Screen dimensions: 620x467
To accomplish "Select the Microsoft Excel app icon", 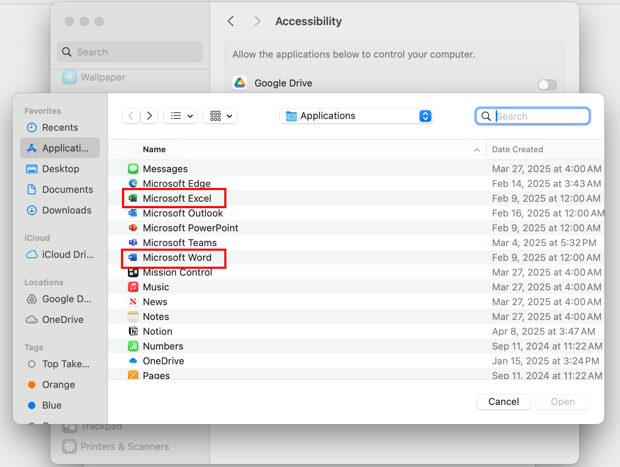I will click(133, 199).
